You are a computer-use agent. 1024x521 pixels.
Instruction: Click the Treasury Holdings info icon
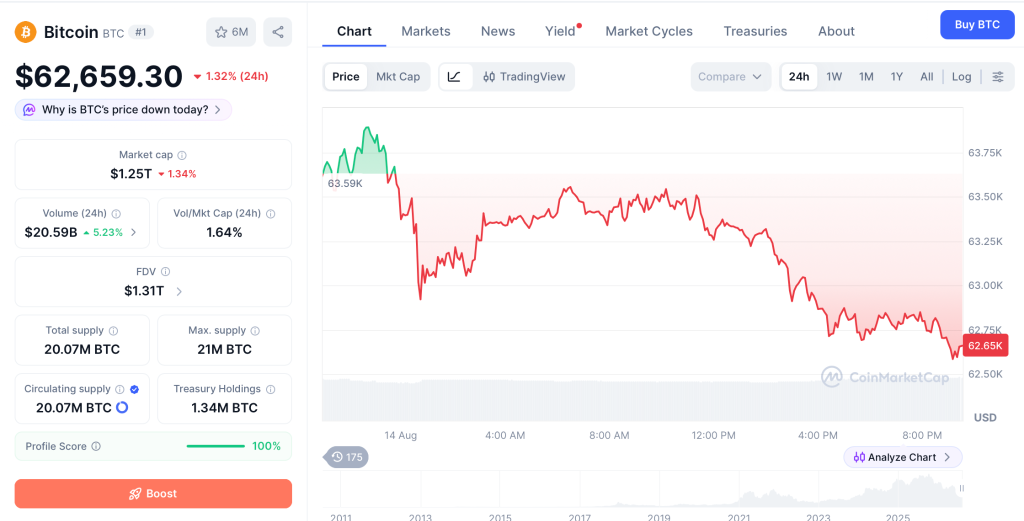(x=270, y=389)
